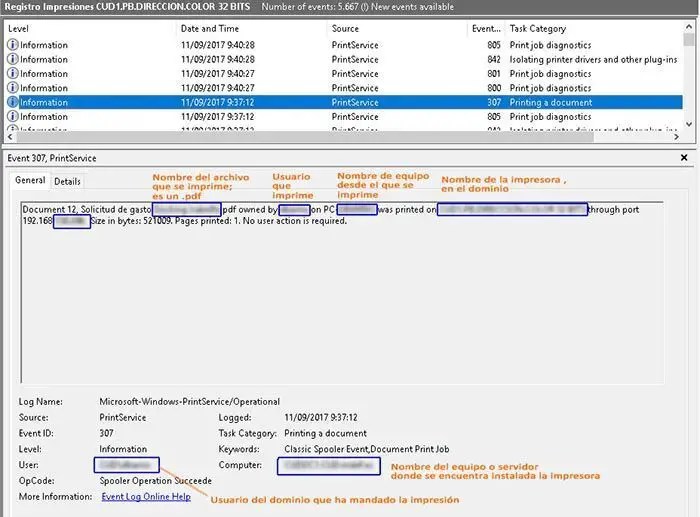Viewport: 700px width, 517px height.
Task: Click the 'Event 307, PrintService' pane title
Action: (x=52, y=158)
